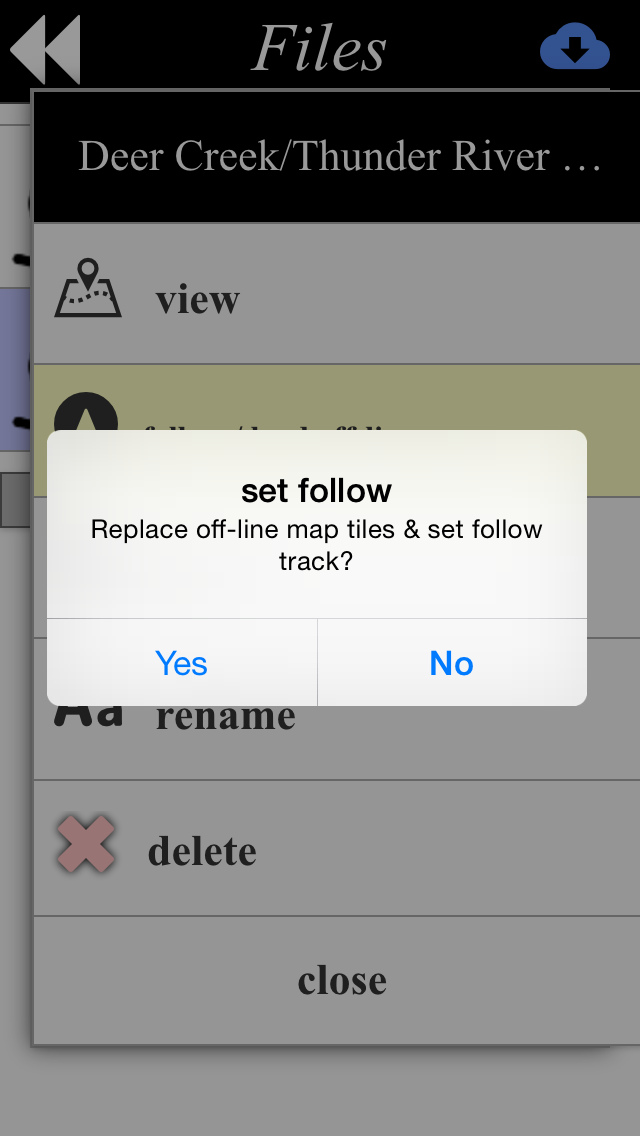Tap the Deer Creek/Thunder River title
640x1136 pixels.
pyautogui.click(x=338, y=157)
